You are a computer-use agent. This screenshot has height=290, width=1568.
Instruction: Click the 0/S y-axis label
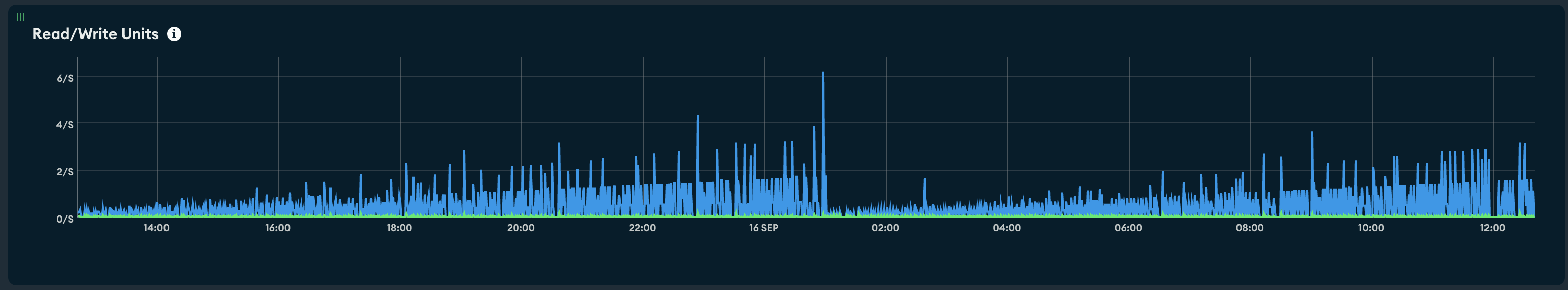[x=65, y=219]
